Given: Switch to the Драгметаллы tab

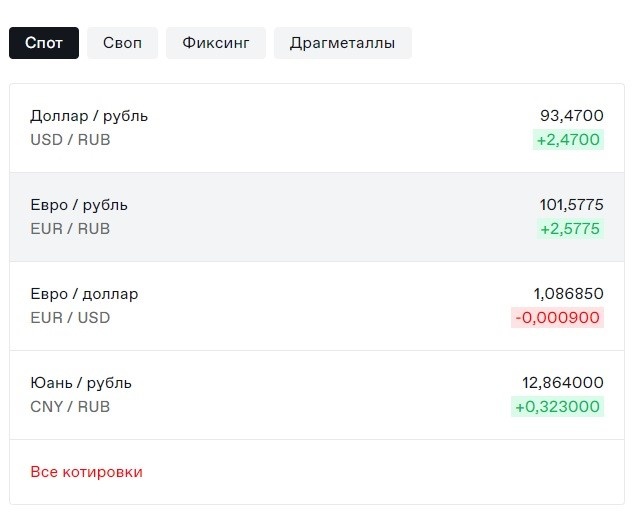Looking at the screenshot, I should pyautogui.click(x=342, y=43).
